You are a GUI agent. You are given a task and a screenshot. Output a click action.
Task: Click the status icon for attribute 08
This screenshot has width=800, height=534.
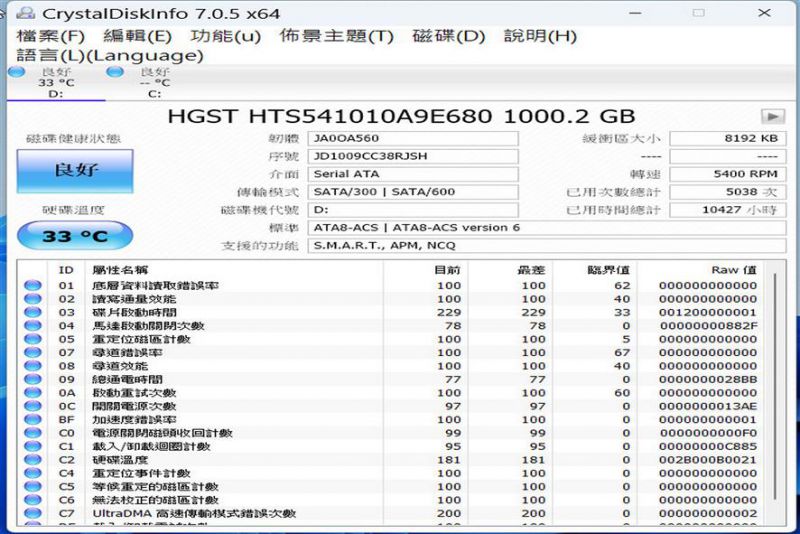pyautogui.click(x=33, y=366)
